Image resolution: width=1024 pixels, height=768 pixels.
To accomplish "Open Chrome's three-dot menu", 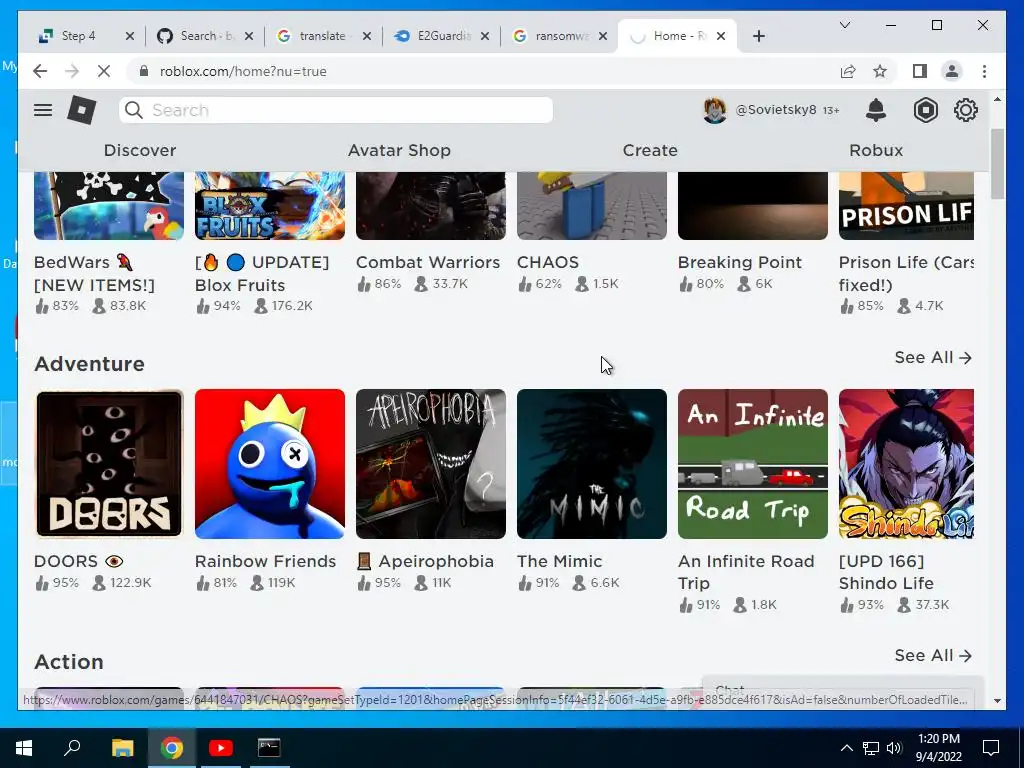I will tap(984, 71).
